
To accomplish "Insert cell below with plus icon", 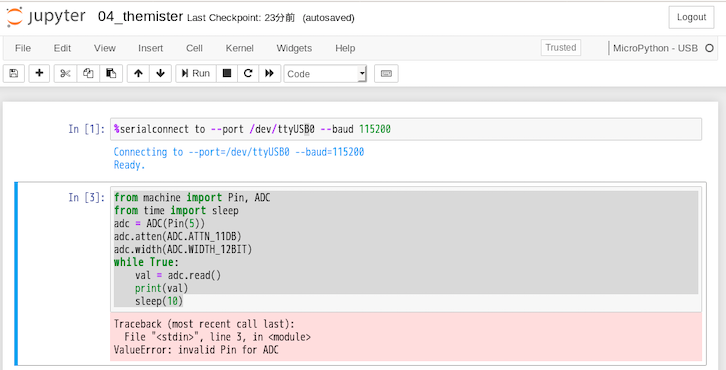I will coord(39,73).
